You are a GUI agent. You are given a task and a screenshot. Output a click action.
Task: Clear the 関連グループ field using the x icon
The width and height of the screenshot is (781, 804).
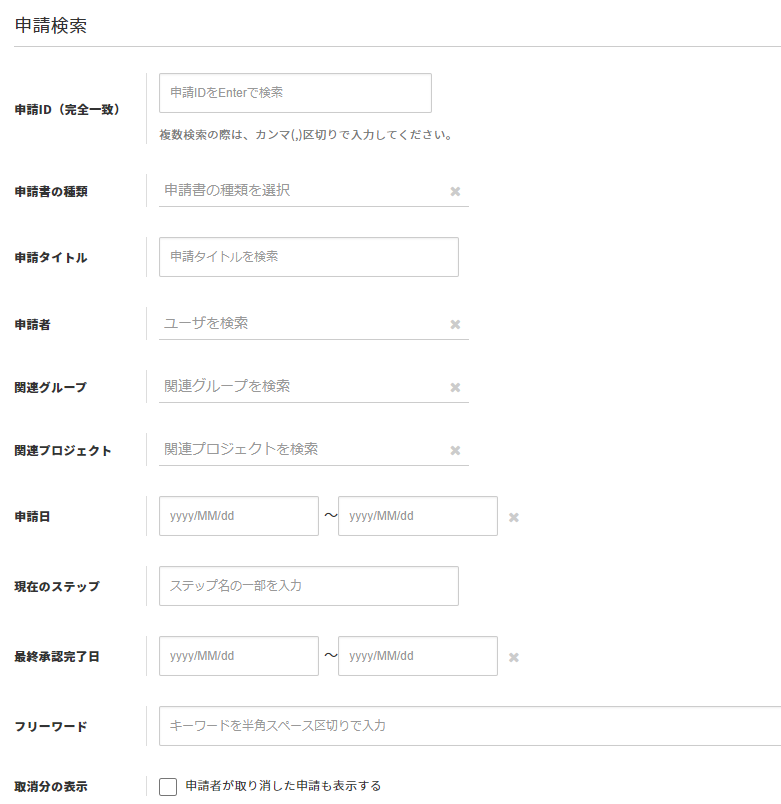[x=455, y=387]
